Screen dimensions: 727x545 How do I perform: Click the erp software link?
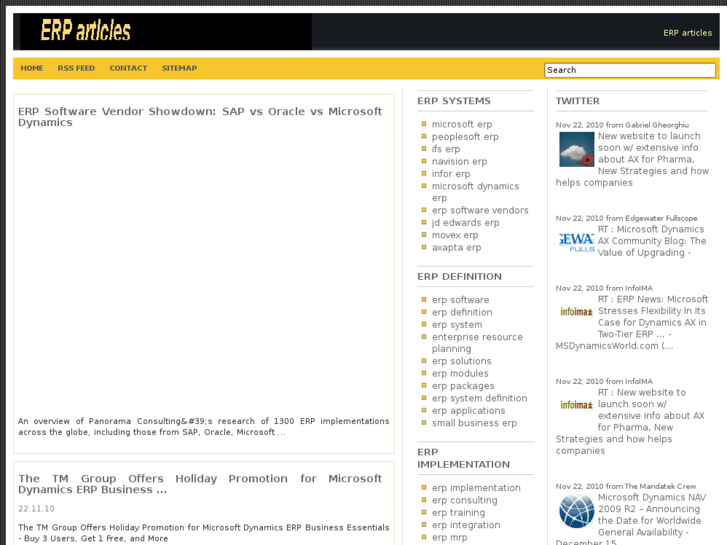[x=460, y=300]
